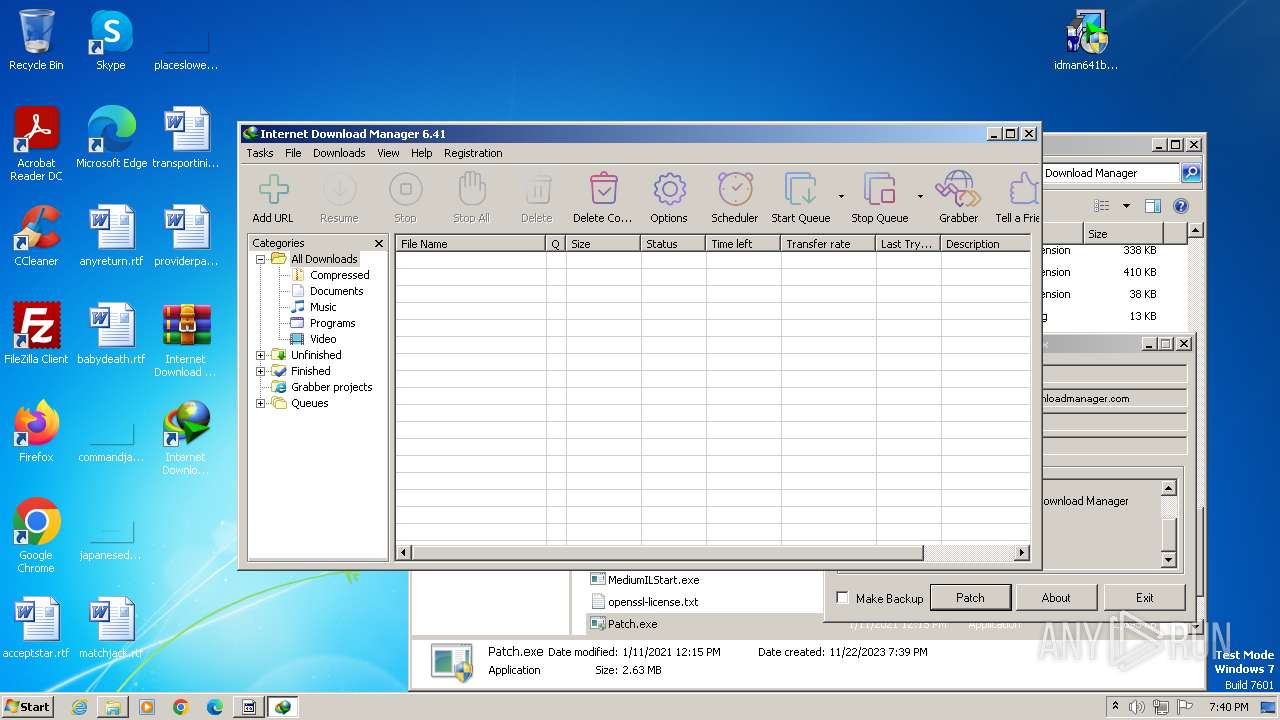The image size is (1280, 720).
Task: Open the Downloads menu
Action: pos(338,153)
